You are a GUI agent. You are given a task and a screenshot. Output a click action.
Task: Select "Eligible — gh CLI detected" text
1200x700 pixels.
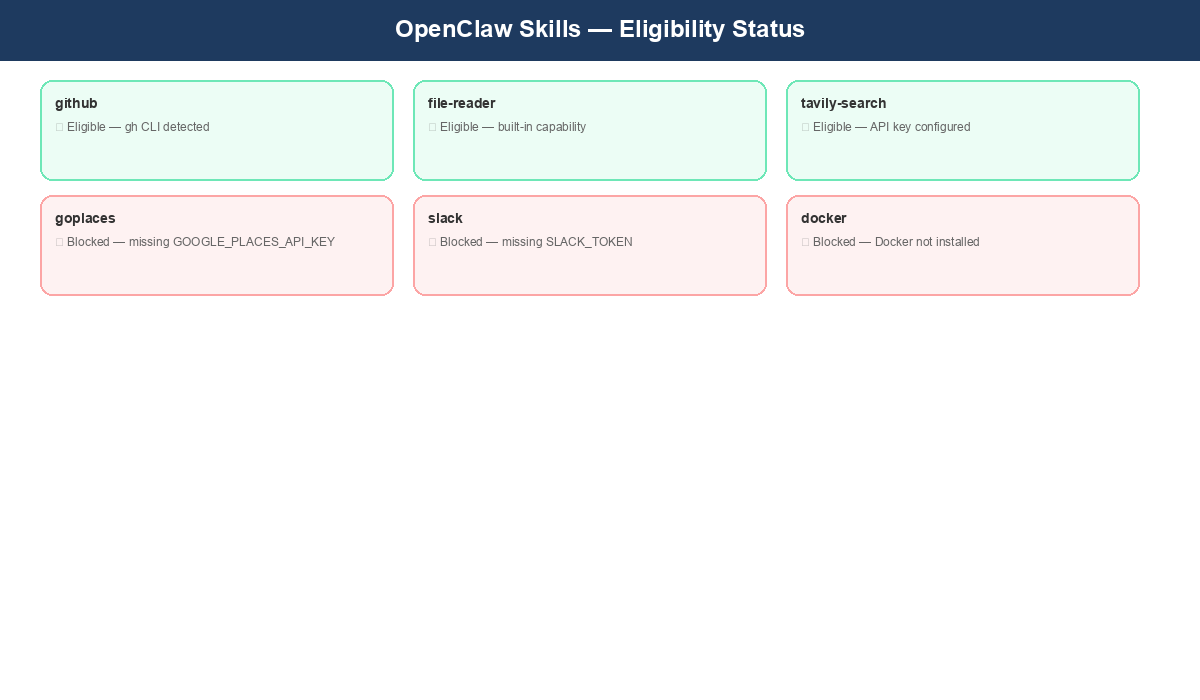138,127
